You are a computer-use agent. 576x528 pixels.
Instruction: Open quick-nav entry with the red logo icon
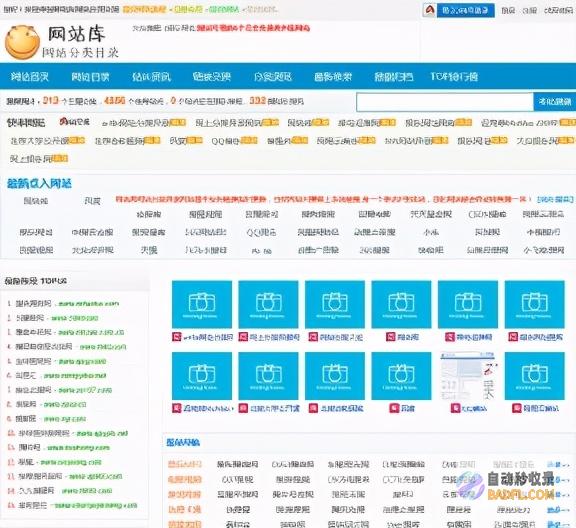(x=75, y=122)
